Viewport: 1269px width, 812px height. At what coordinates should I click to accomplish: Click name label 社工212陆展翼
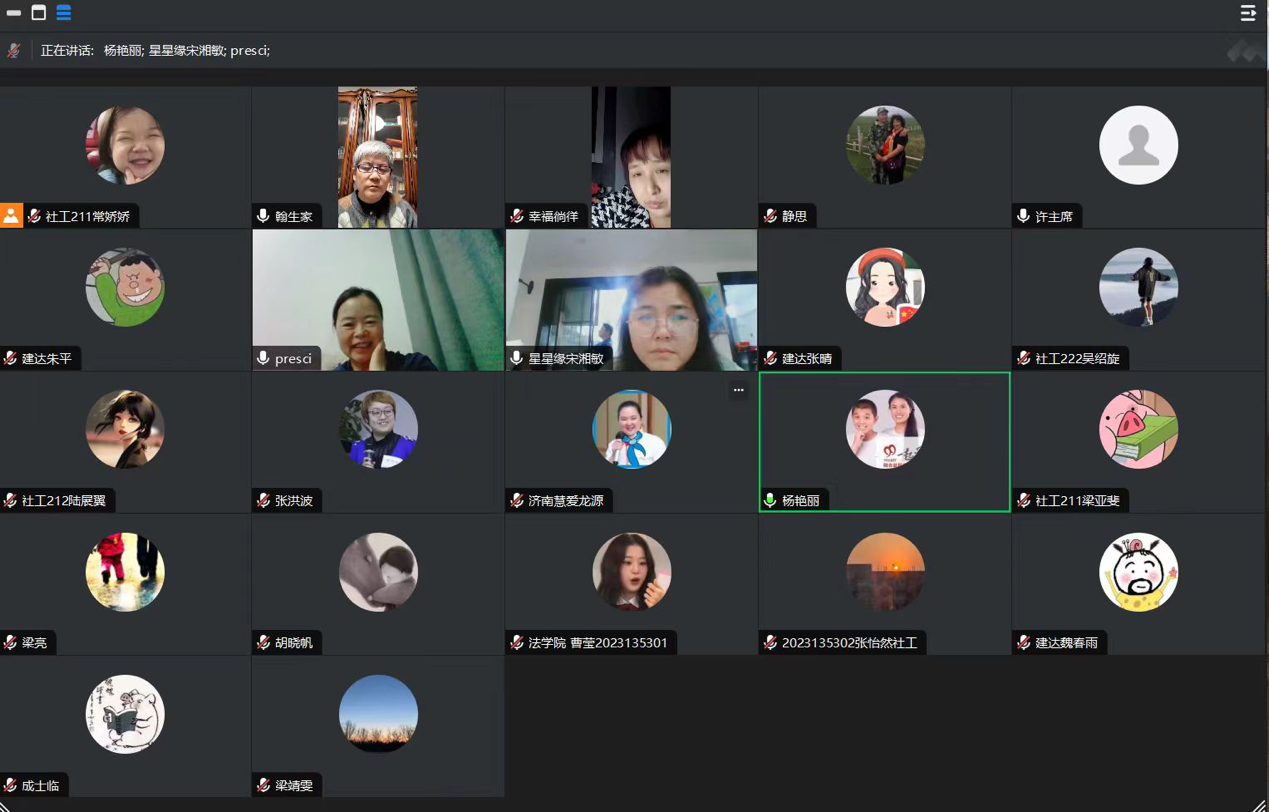(x=64, y=500)
